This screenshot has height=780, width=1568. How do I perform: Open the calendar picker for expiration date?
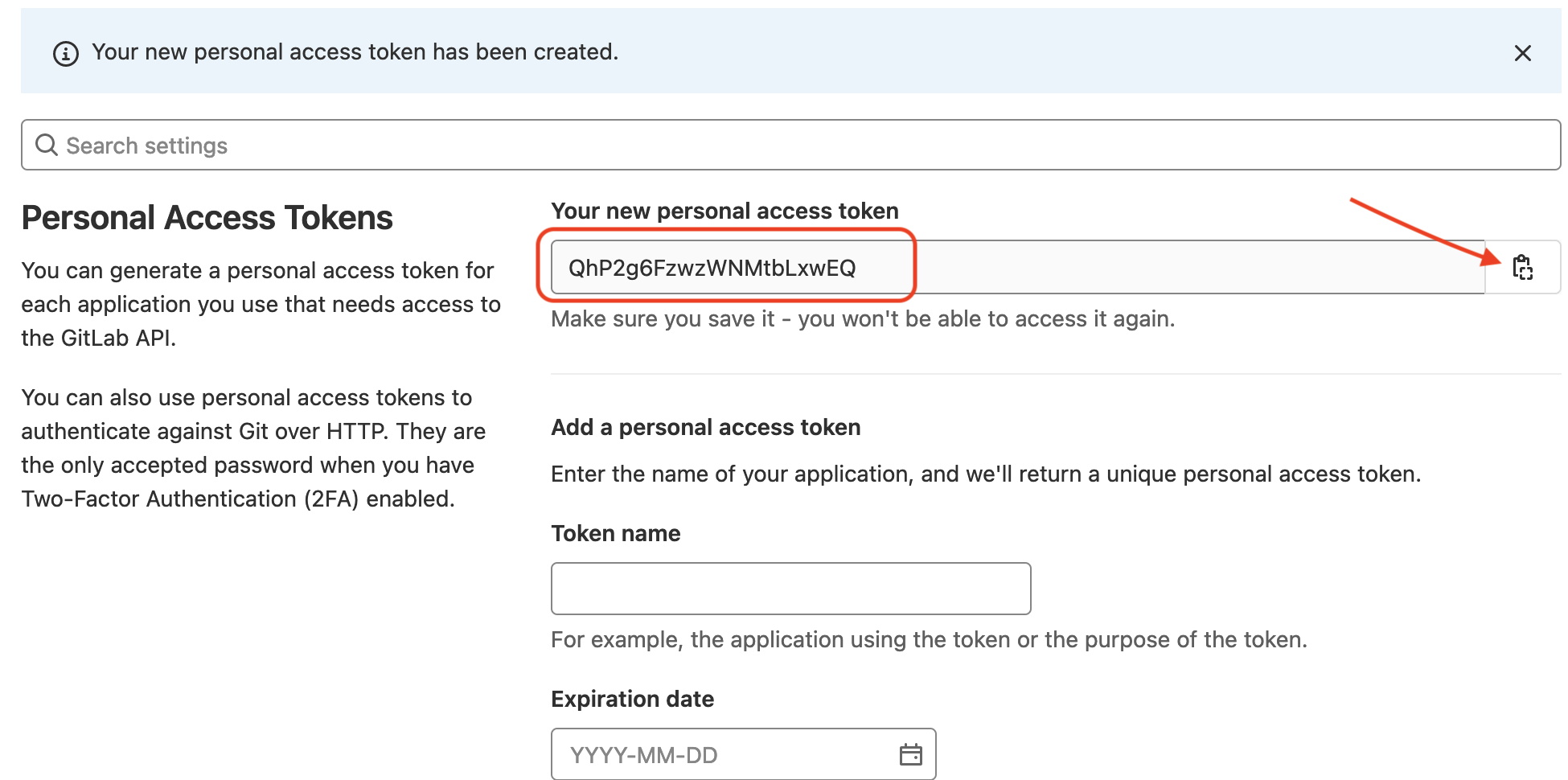pos(910,754)
